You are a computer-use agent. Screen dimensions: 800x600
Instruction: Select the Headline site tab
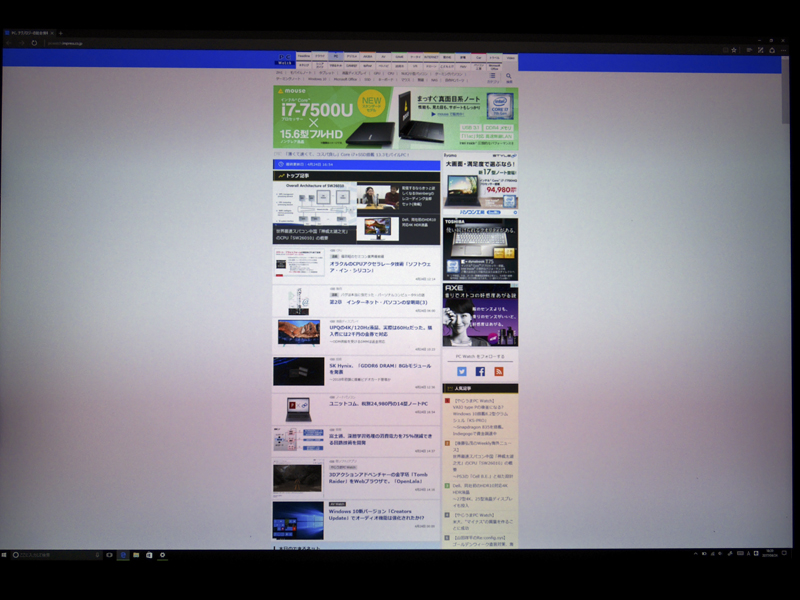coord(304,57)
